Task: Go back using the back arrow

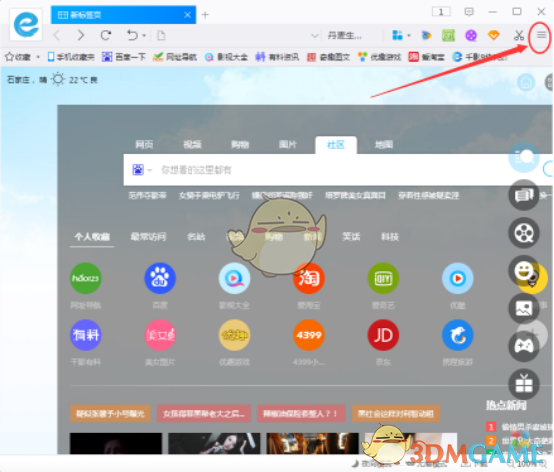Action: (57, 35)
